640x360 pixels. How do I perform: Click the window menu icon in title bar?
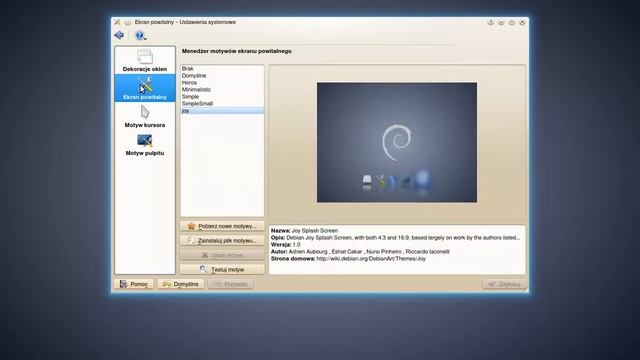pyautogui.click(x=117, y=22)
